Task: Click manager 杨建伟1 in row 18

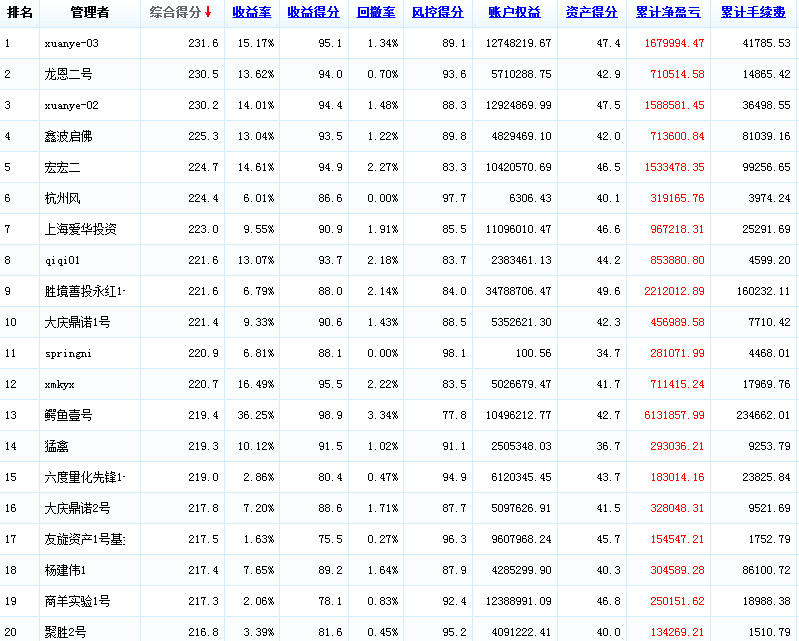Action: pyautogui.click(x=66, y=570)
